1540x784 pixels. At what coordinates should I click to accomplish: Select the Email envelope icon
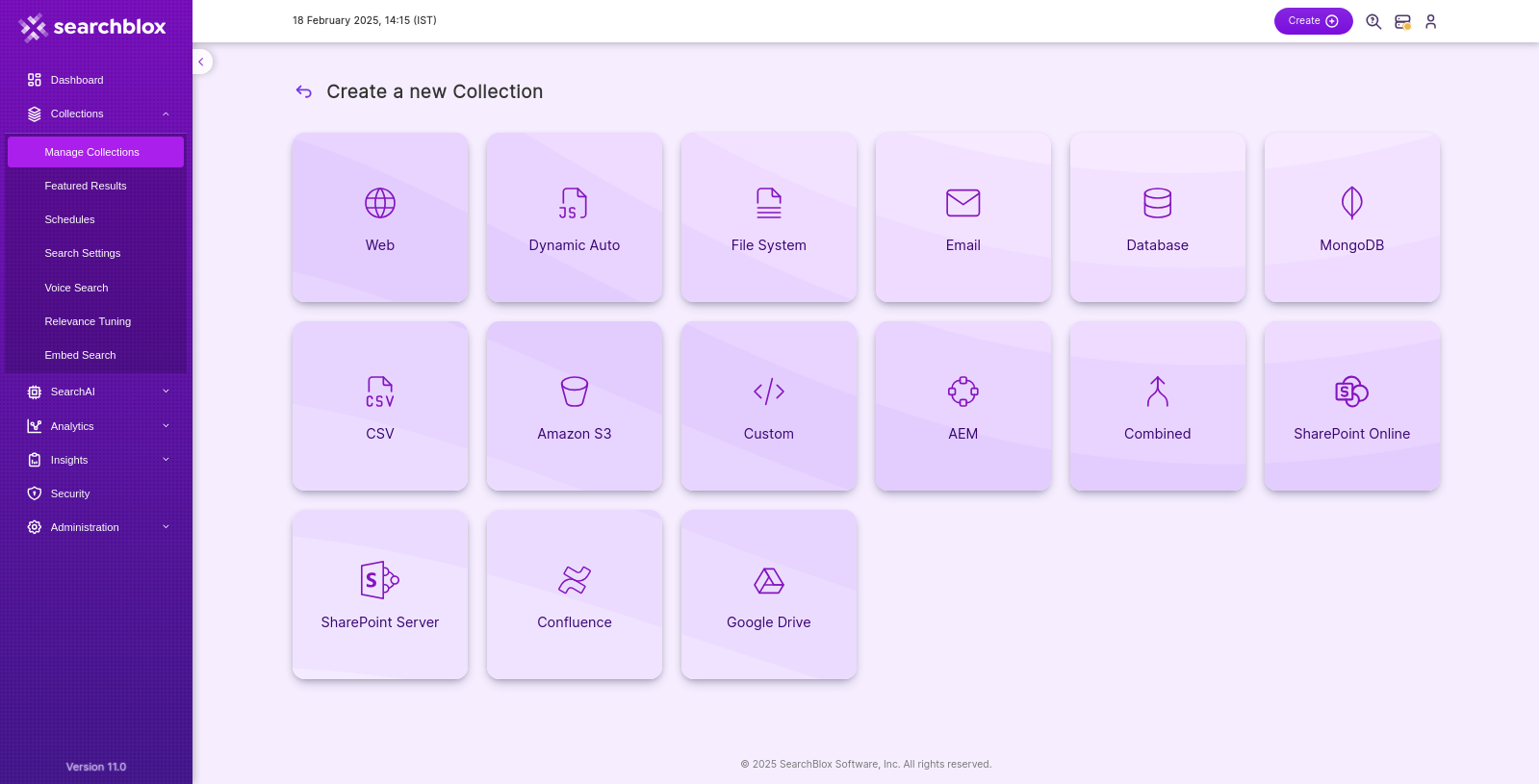[x=963, y=203]
